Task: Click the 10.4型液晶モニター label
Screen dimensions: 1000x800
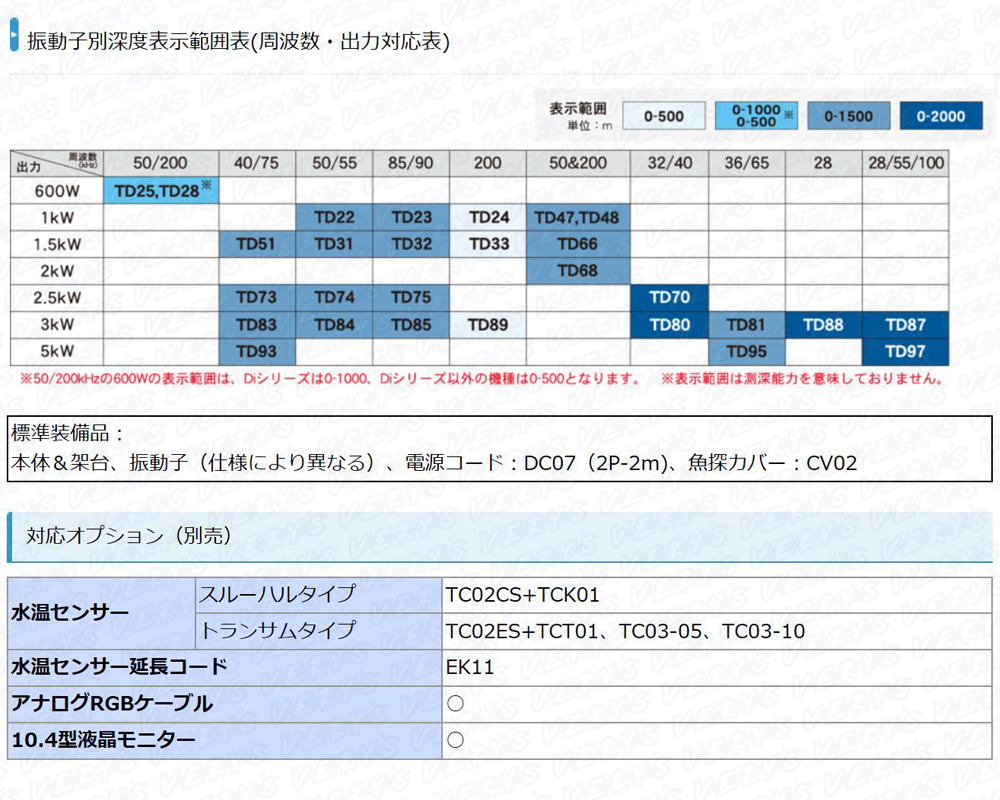Action: tap(103, 740)
